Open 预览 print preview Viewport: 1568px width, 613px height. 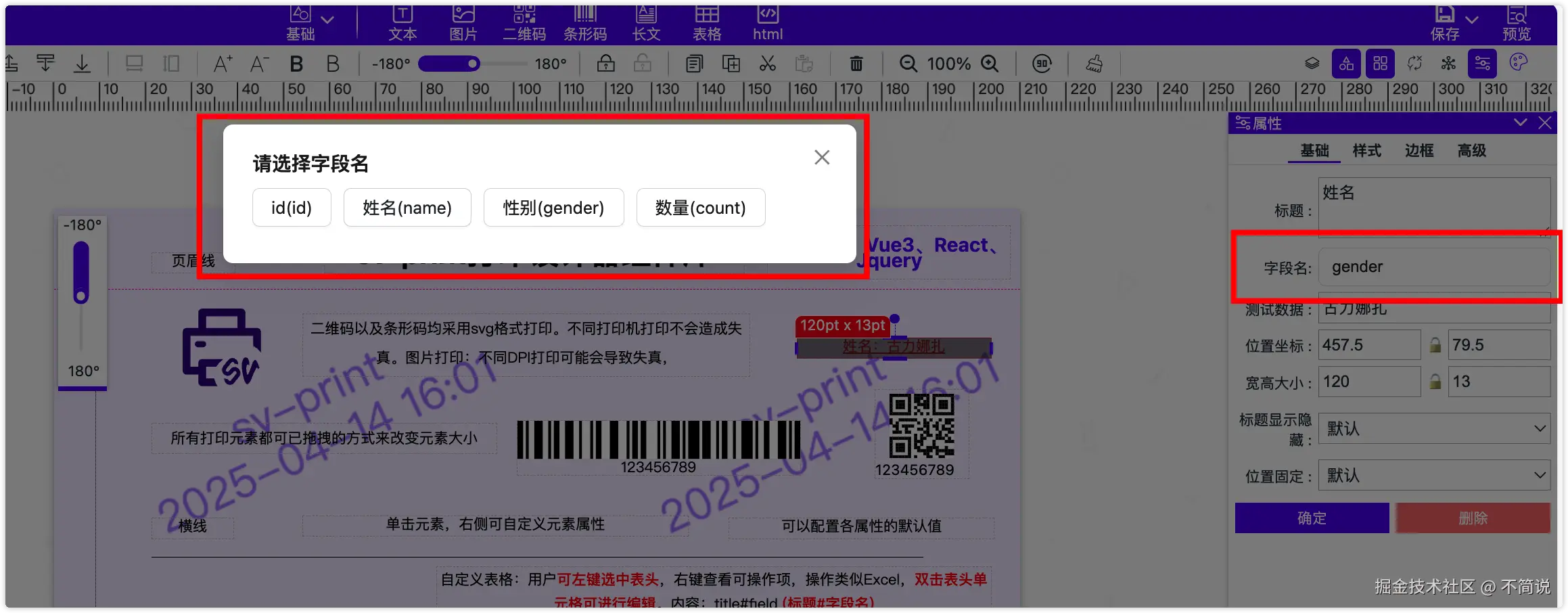[x=1517, y=23]
